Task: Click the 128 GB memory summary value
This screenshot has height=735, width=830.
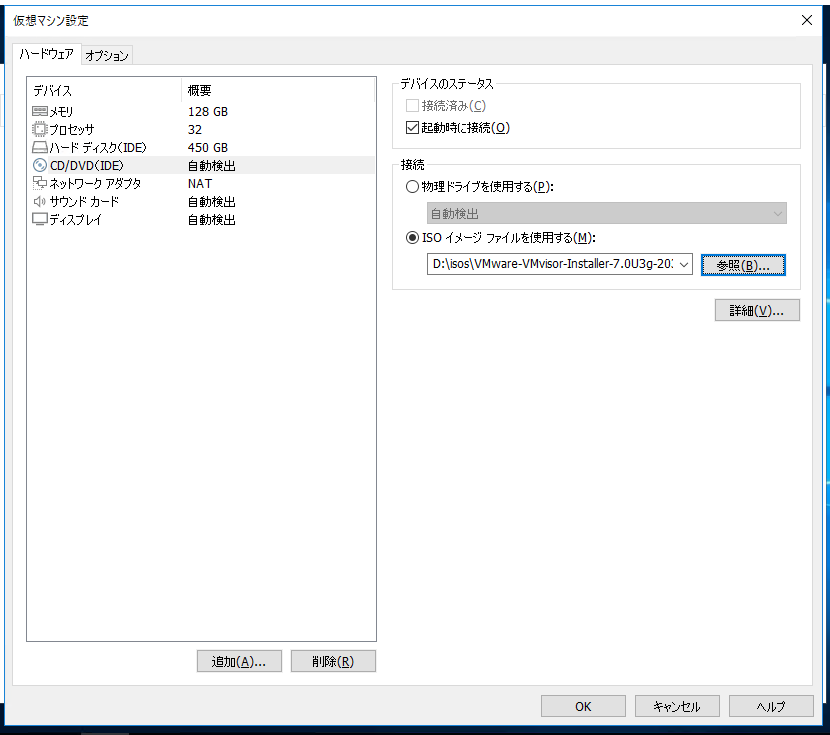Action: click(208, 112)
